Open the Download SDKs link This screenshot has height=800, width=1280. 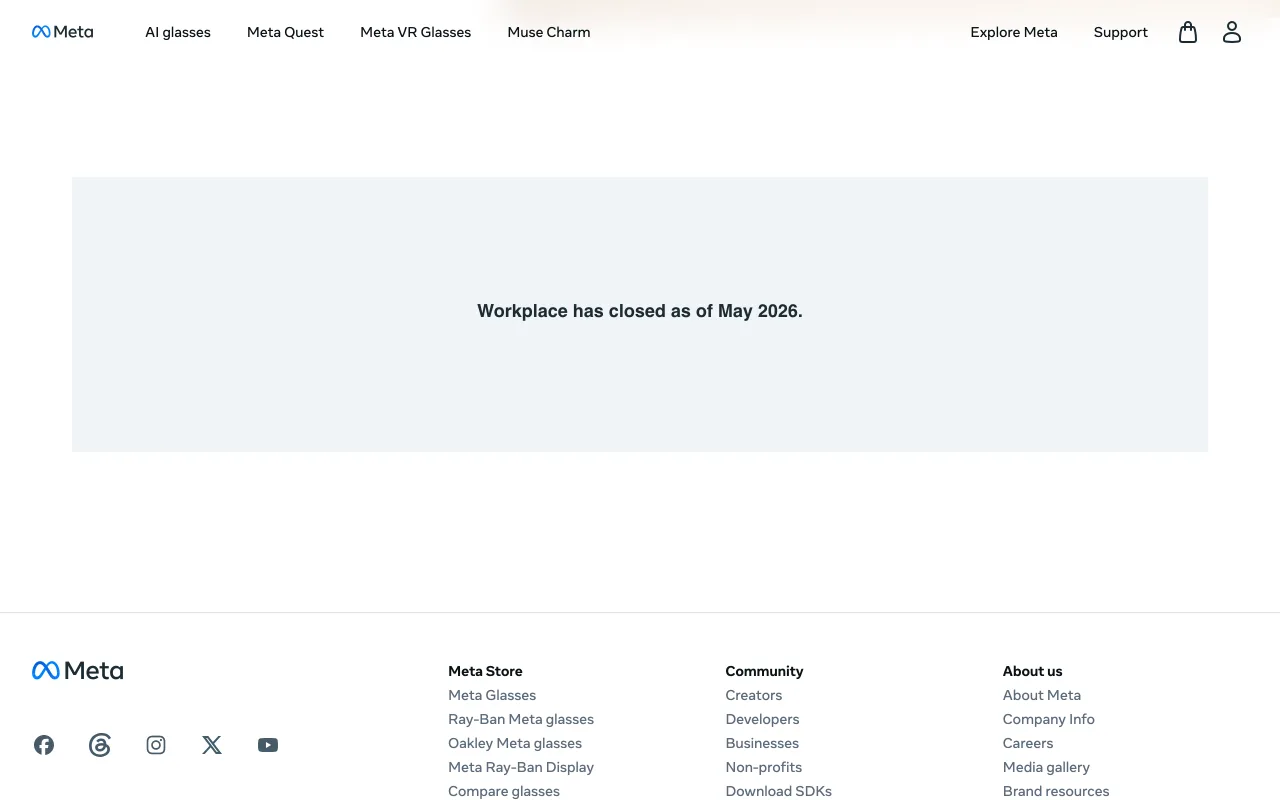click(779, 791)
